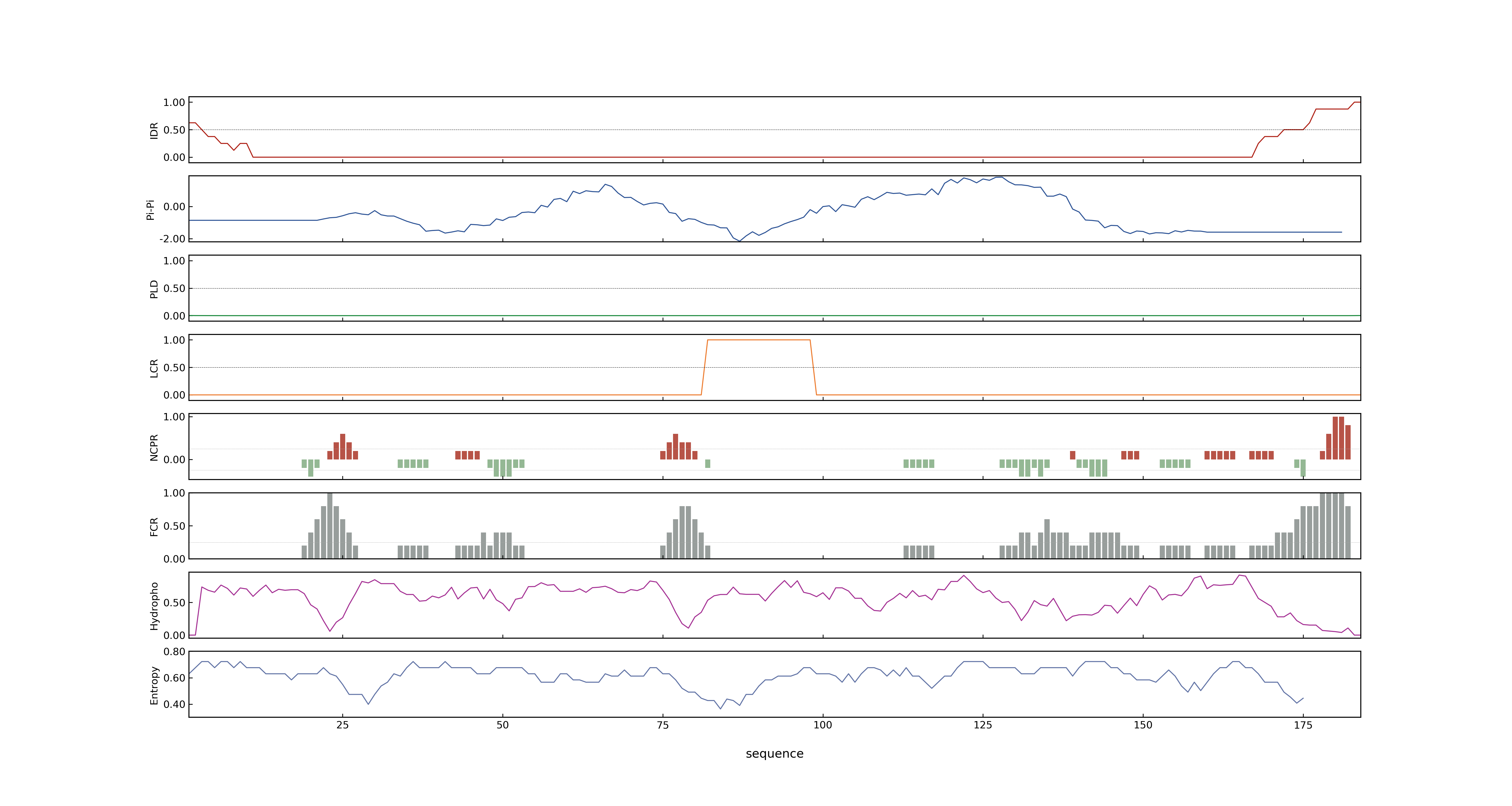
Task: Click the FCR y-axis label
Action: tap(154, 526)
